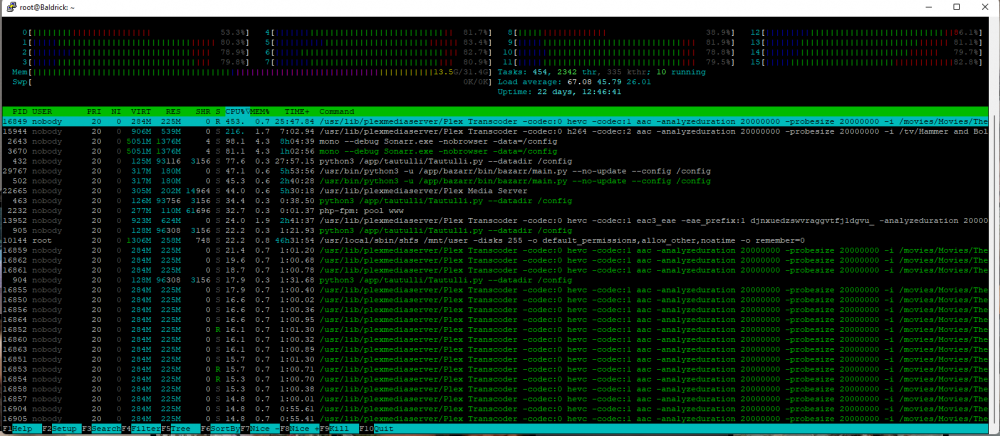Image resolution: width=1000 pixels, height=436 pixels.
Task: Sort by the PID column header
Action: [x=19, y=112]
